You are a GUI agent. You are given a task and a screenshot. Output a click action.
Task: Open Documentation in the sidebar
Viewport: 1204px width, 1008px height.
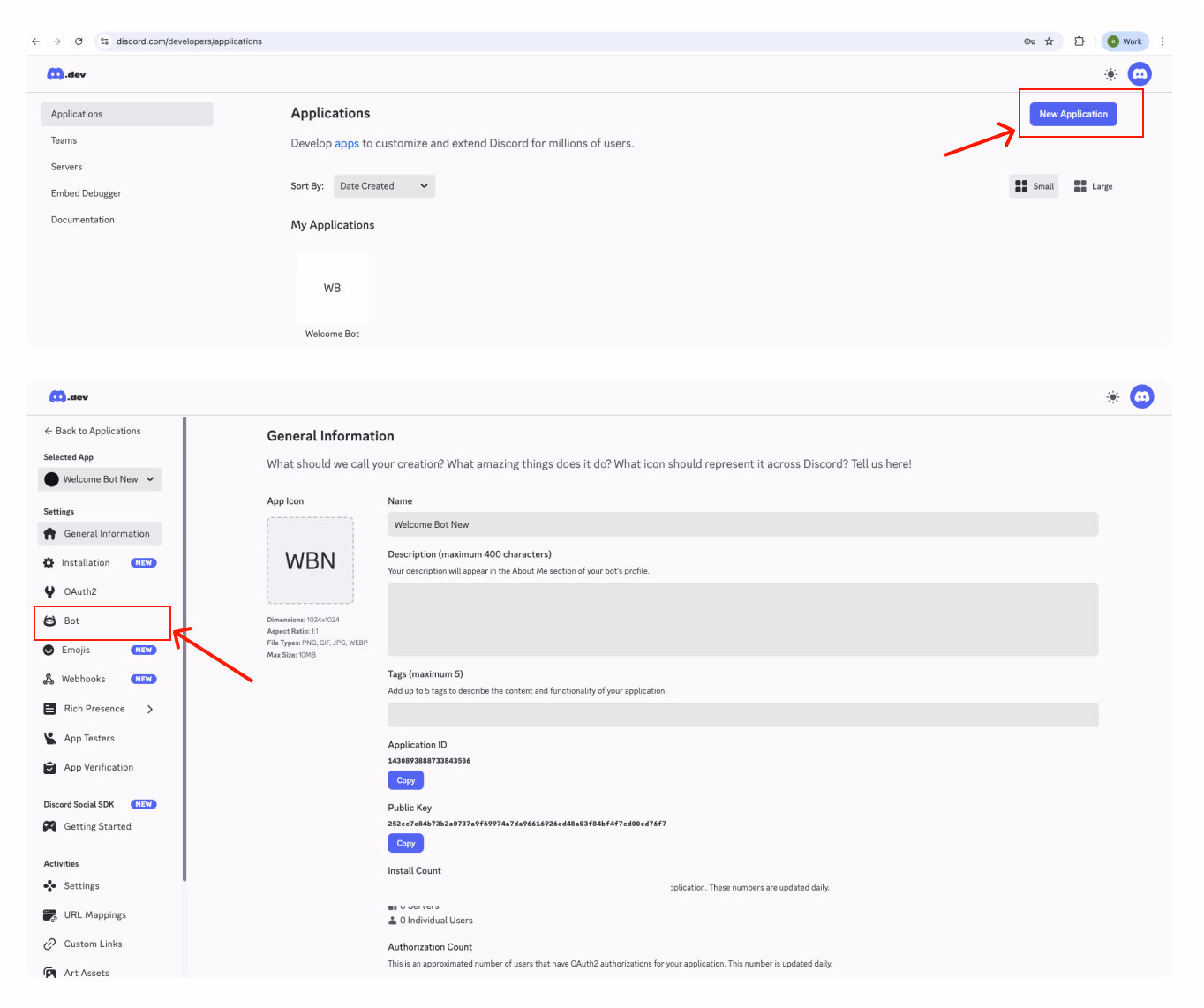[x=82, y=220]
